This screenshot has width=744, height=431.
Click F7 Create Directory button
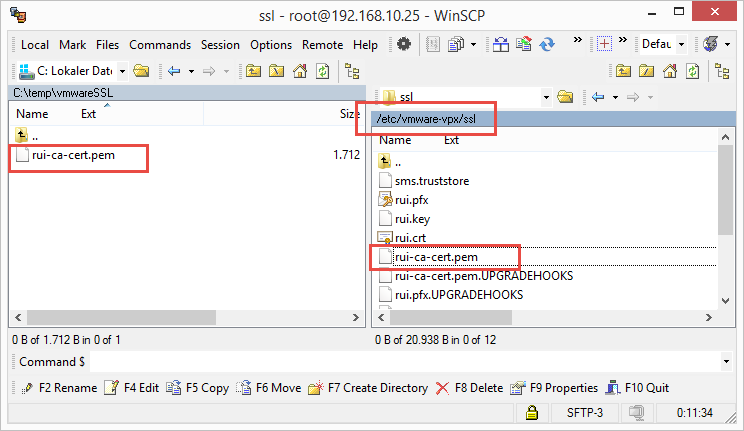tap(368, 388)
